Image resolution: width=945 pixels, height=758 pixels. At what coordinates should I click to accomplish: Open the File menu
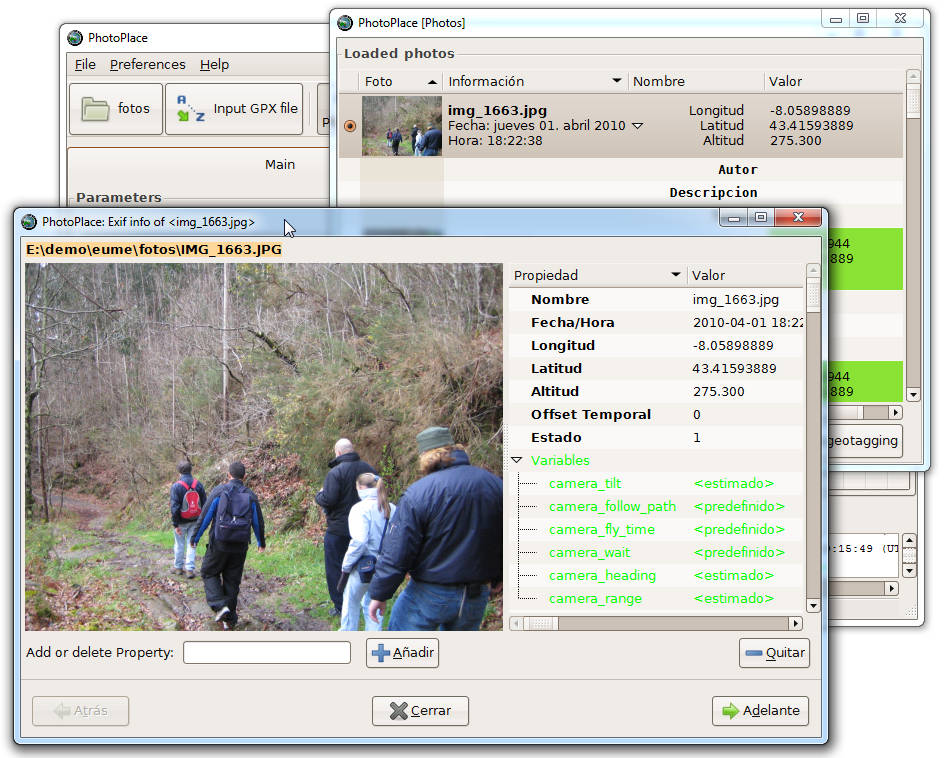(x=85, y=64)
